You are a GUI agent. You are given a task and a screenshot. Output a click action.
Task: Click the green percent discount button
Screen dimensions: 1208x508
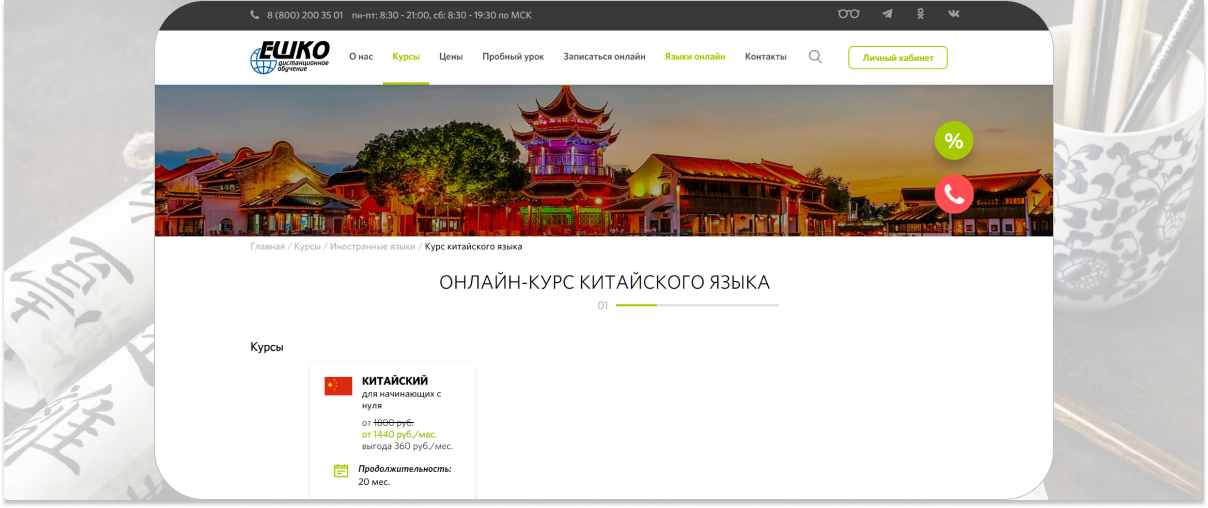click(954, 141)
